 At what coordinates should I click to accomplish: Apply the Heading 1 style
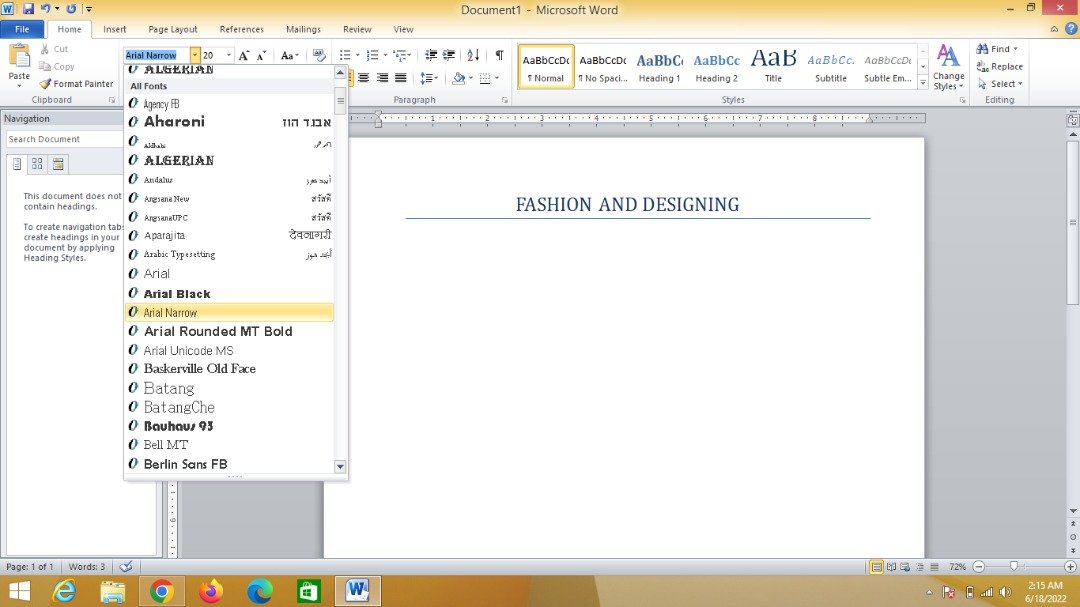coord(659,67)
